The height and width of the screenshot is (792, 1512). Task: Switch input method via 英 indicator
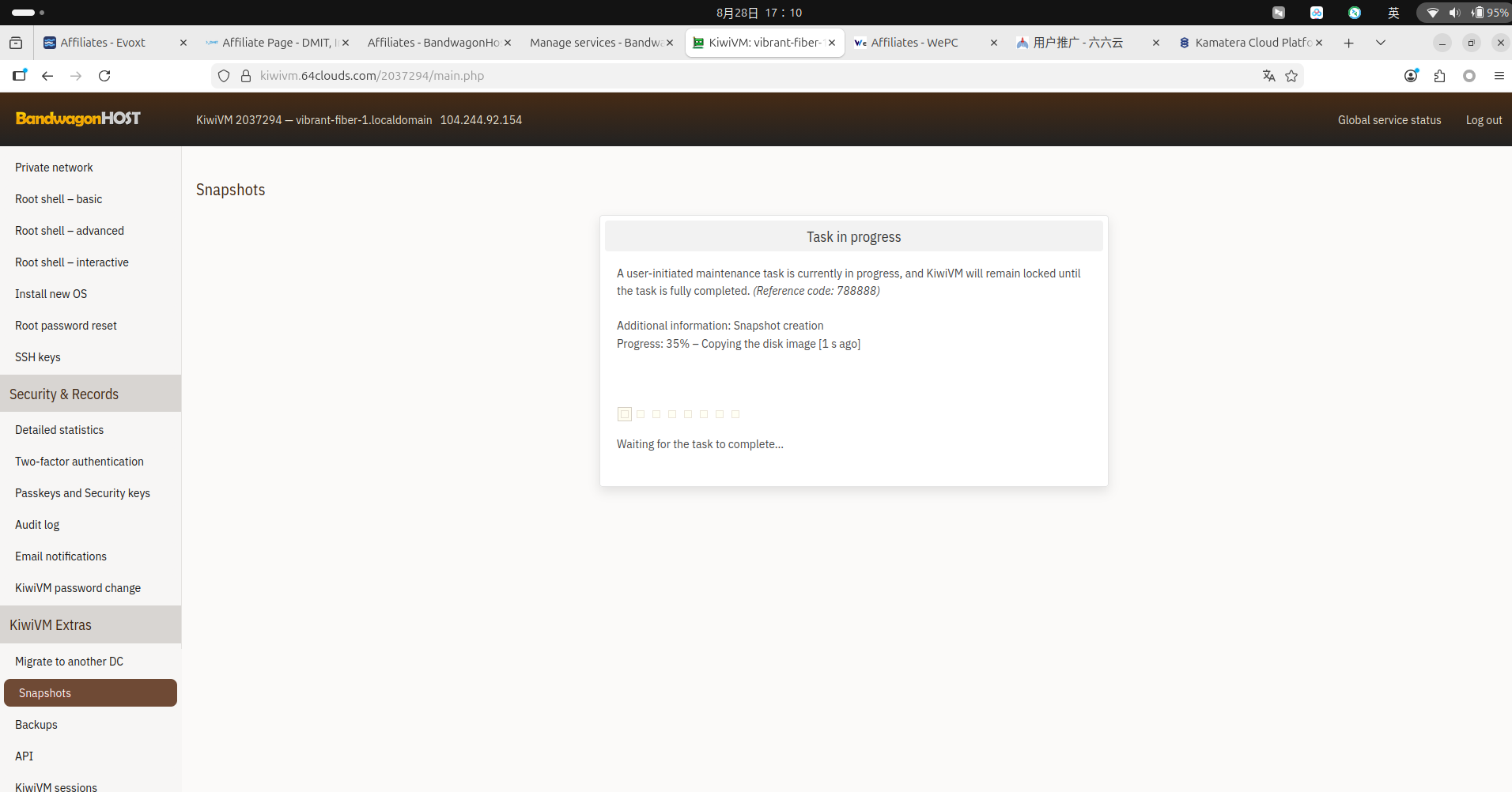pos(1393,13)
